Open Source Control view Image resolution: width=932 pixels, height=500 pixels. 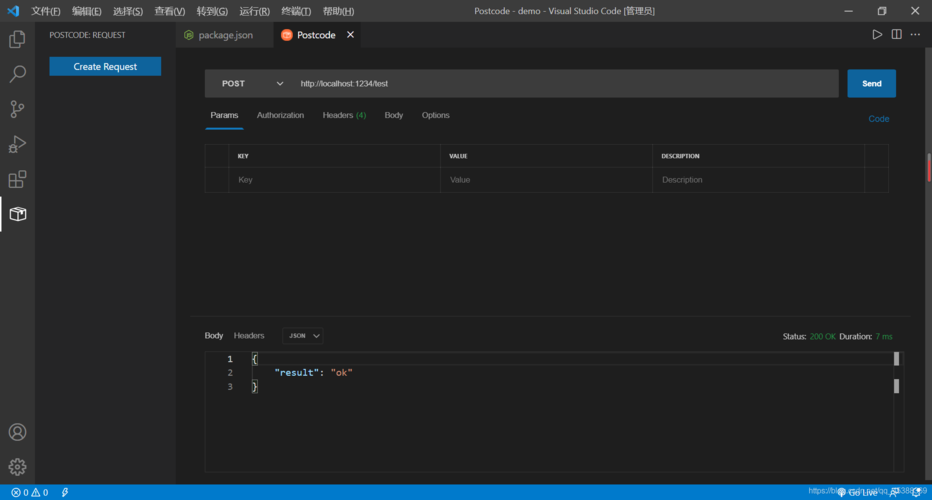point(17,109)
